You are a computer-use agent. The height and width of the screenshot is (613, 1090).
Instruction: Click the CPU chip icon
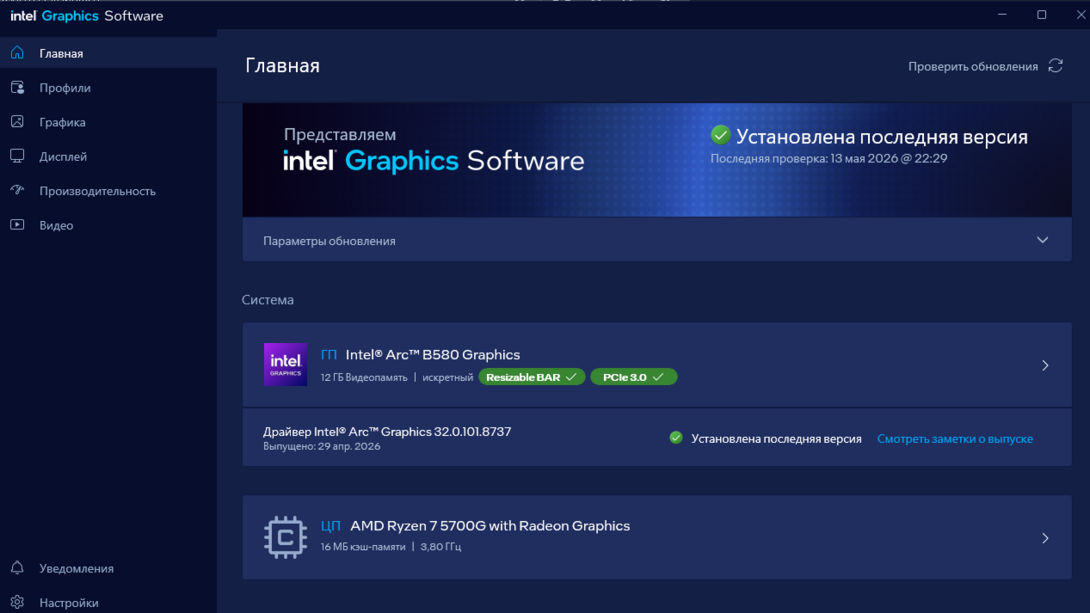[x=285, y=537]
